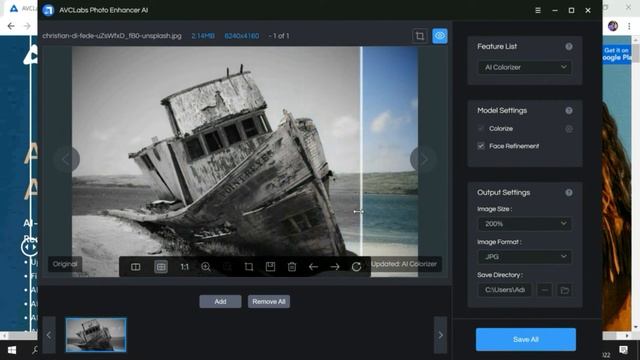Click the Add button
Viewport: 640px width, 360px height.
click(x=220, y=302)
